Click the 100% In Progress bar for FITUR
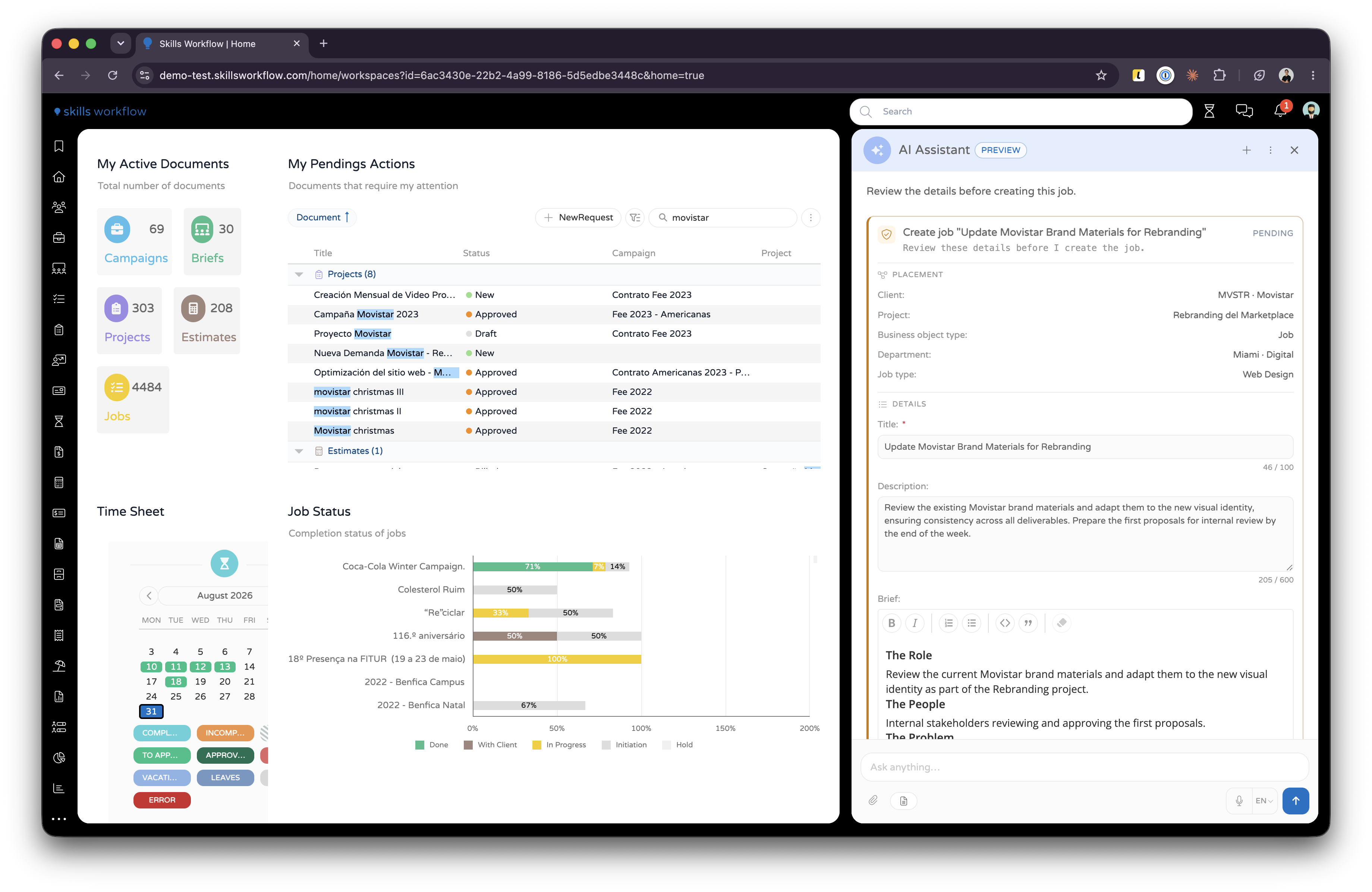The width and height of the screenshot is (1372, 892). click(x=557, y=659)
